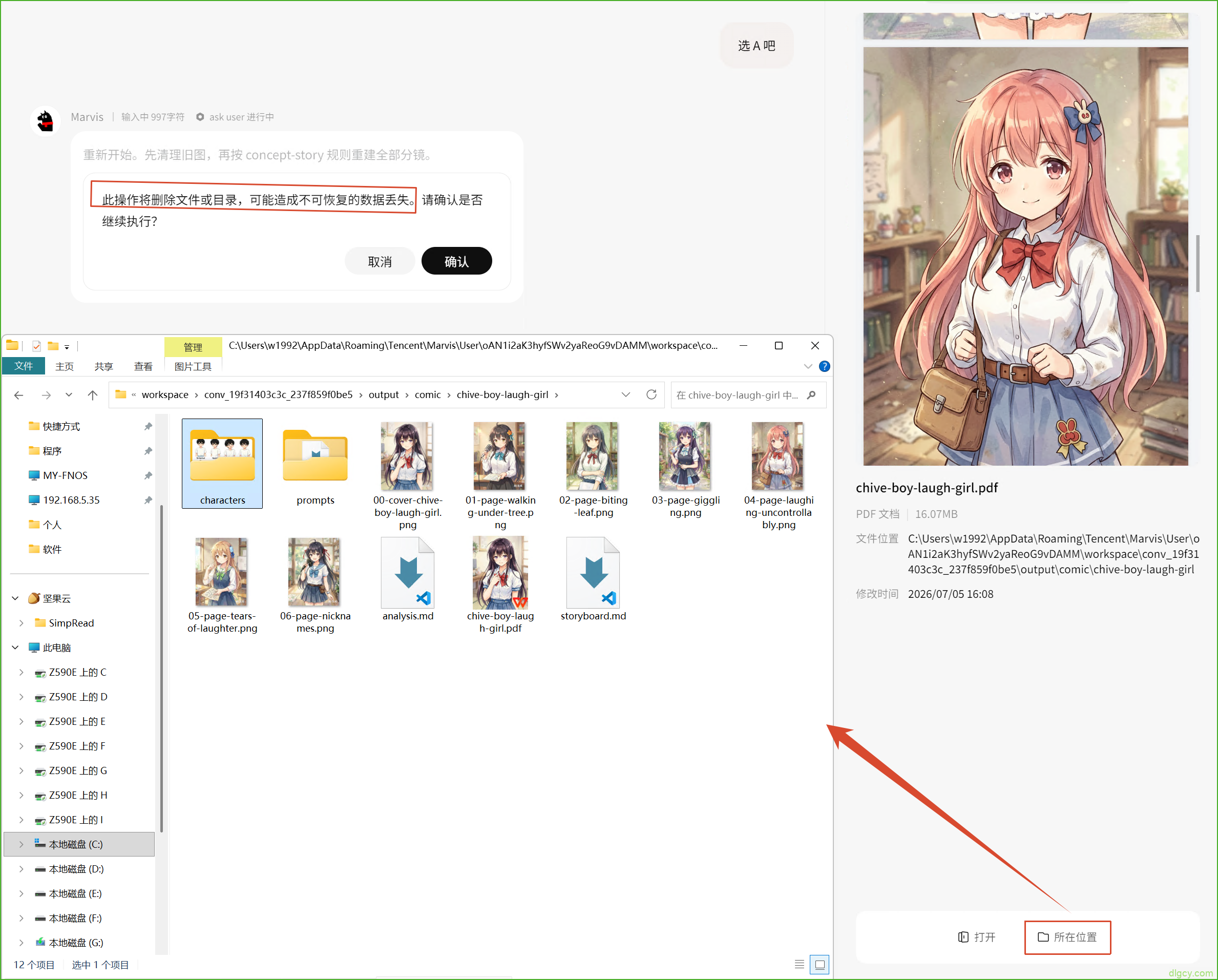Viewport: 1218px width, 980px height.
Task: Select 06-page-nicknames.png thumbnail
Action: click(x=315, y=585)
